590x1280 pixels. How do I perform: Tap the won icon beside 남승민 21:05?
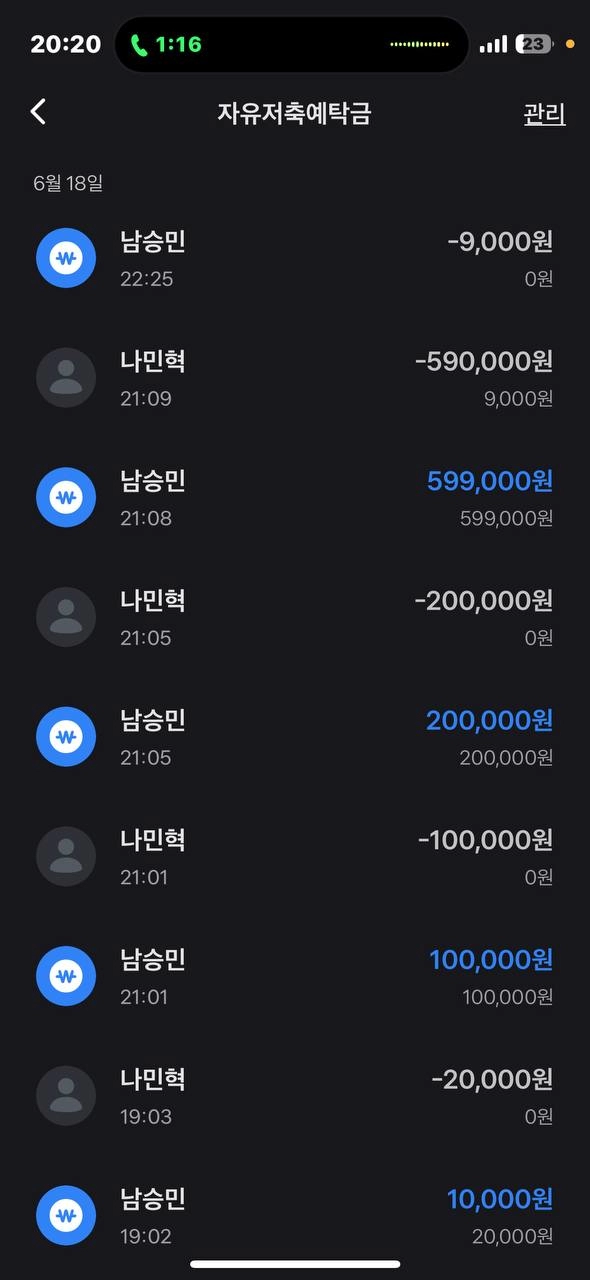click(66, 737)
